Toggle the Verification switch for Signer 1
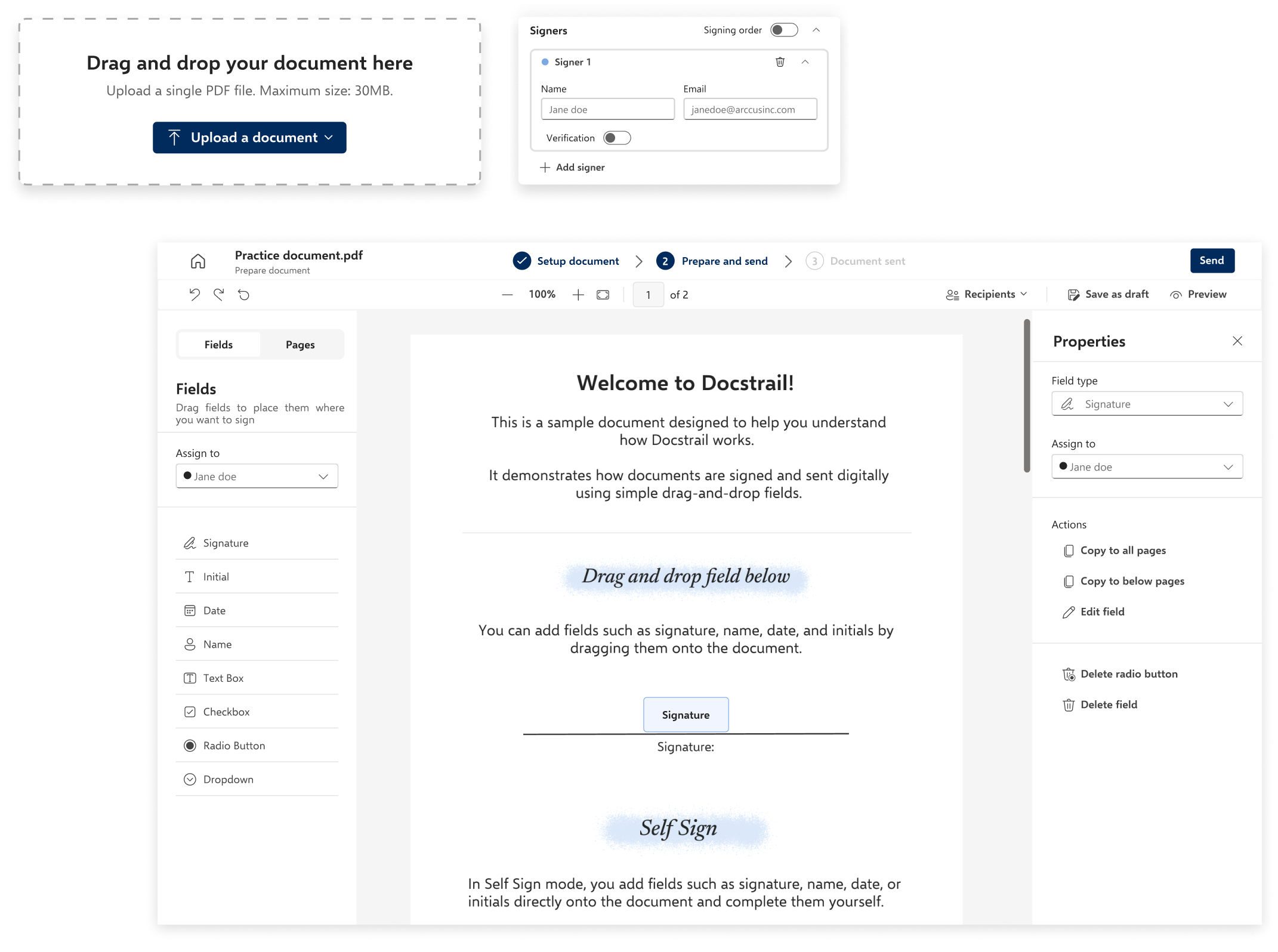The height and width of the screenshot is (952, 1278). tap(617, 138)
